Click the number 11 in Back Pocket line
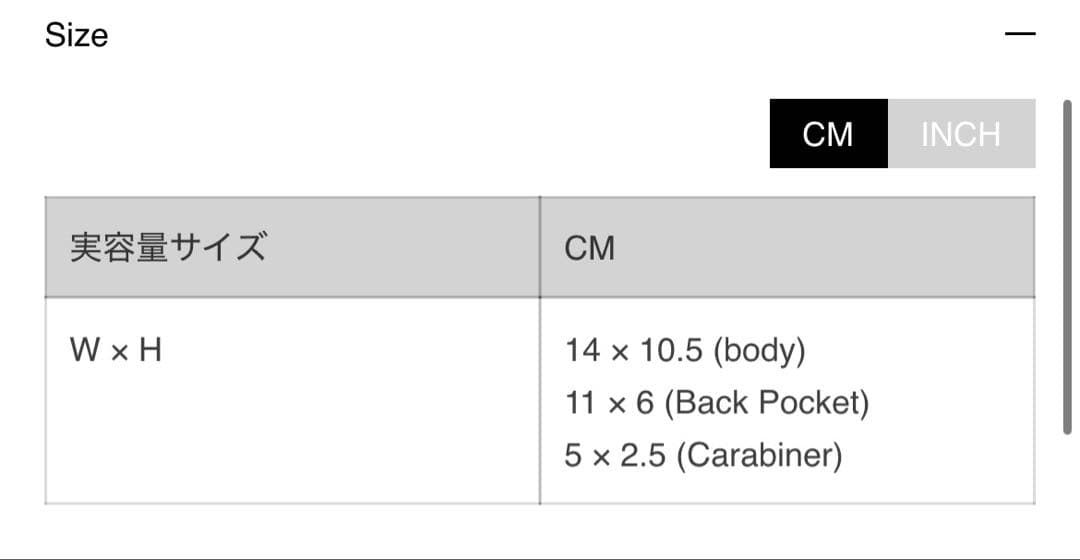 pos(580,403)
